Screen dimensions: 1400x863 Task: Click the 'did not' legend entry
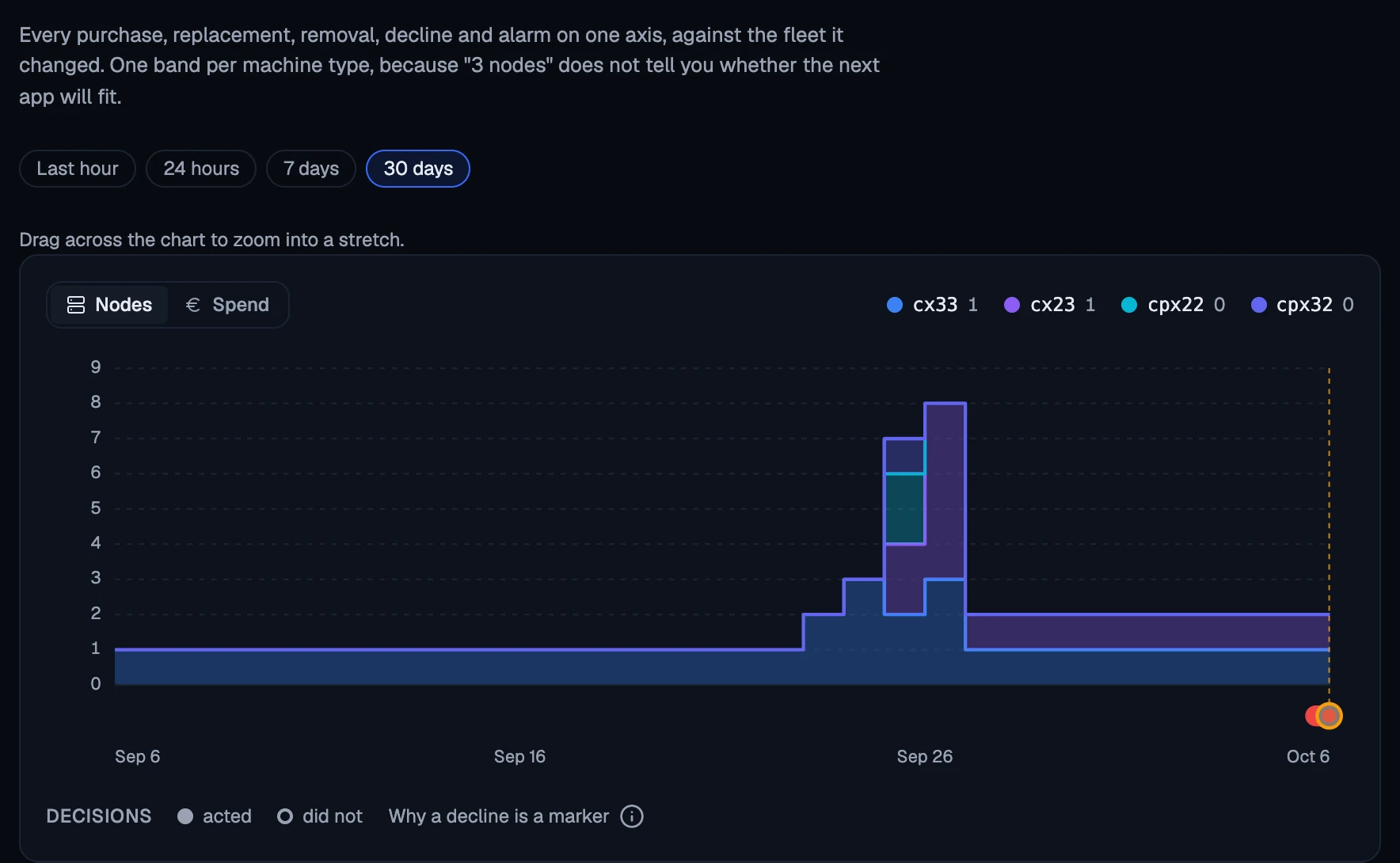[x=320, y=816]
